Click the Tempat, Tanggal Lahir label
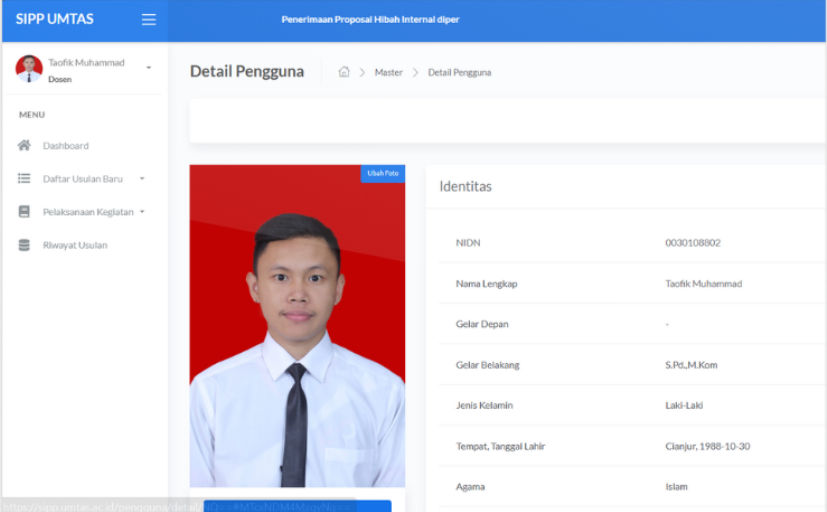Screen dimensions: 827x512 pyautogui.click(x=500, y=446)
